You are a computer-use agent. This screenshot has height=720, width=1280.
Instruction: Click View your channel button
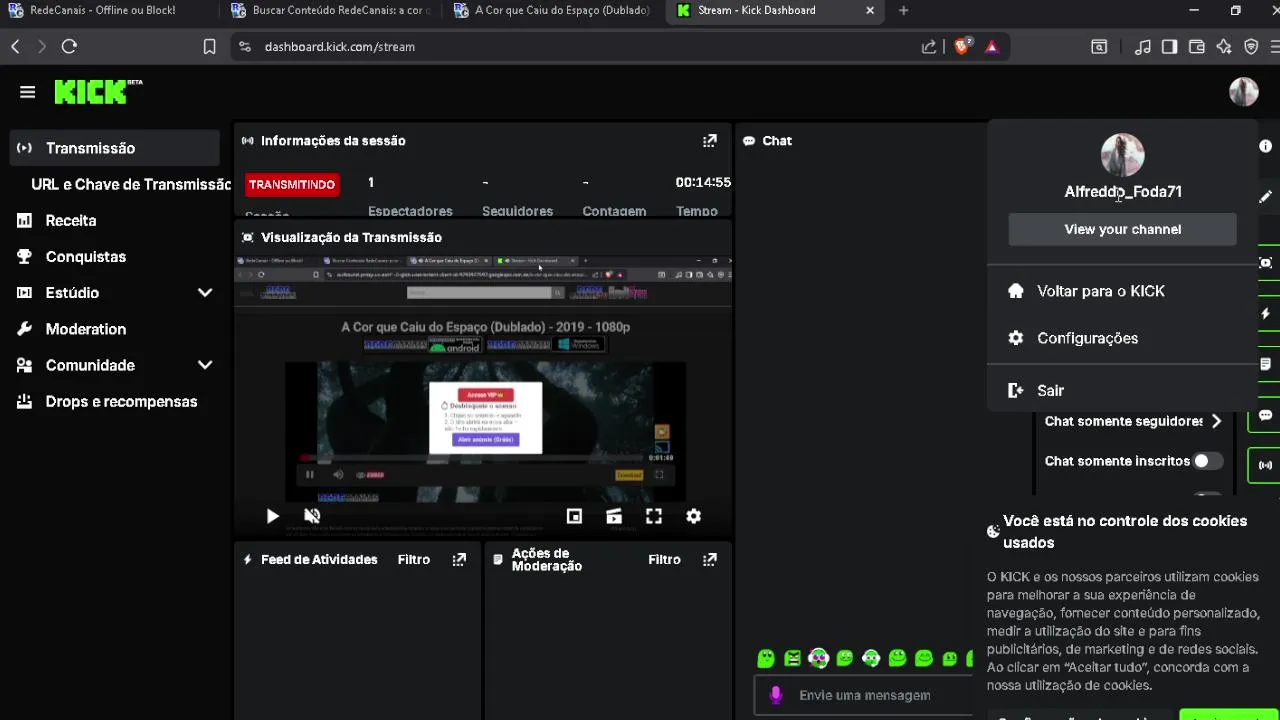point(1122,229)
